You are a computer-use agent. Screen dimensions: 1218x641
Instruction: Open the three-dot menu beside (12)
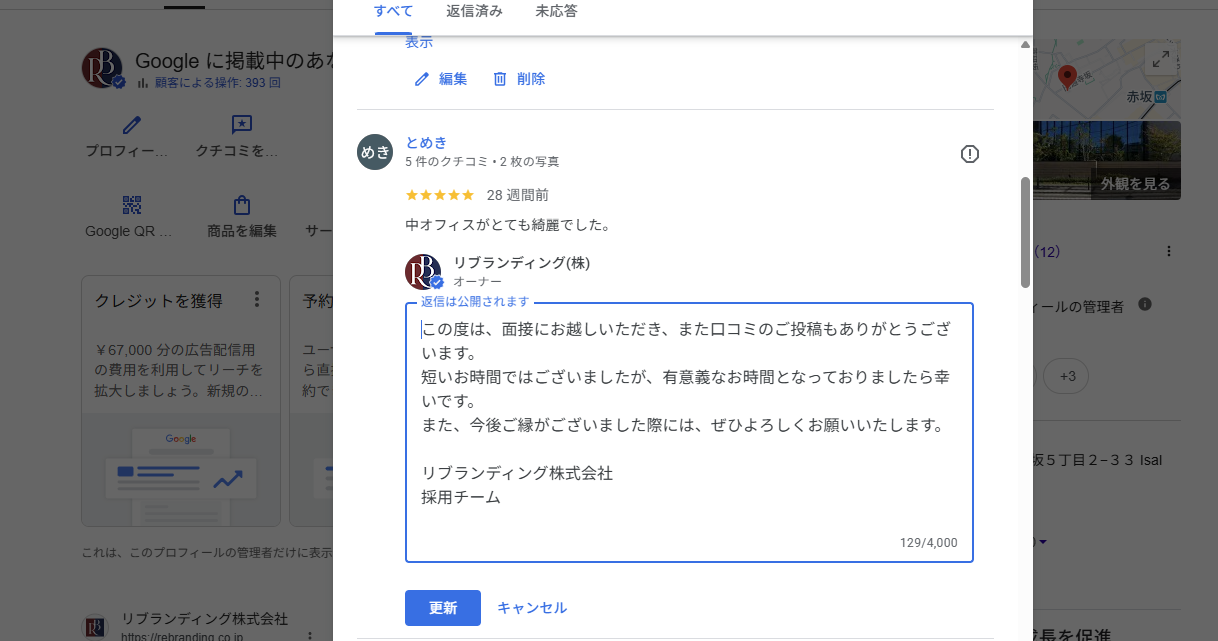[1169, 252]
